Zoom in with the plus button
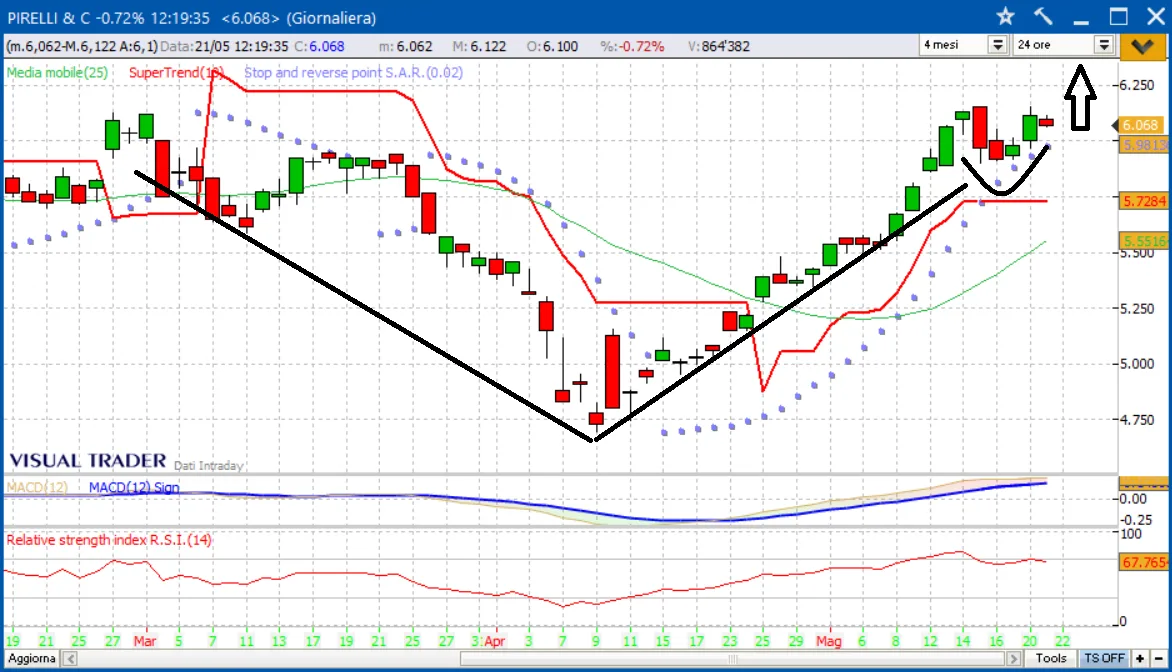 click(x=1140, y=659)
